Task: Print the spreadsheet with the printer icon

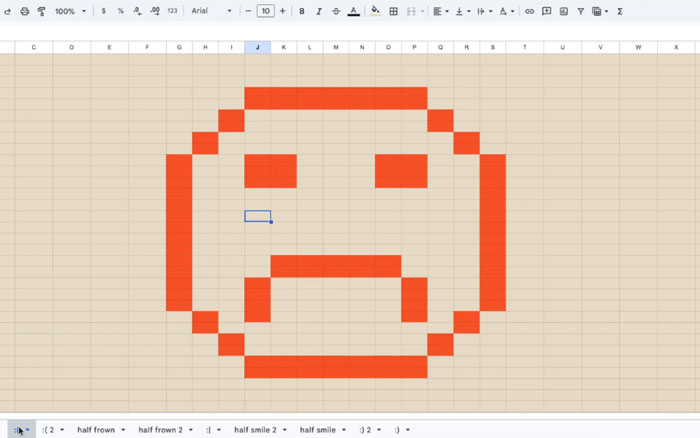Action: tap(25, 12)
